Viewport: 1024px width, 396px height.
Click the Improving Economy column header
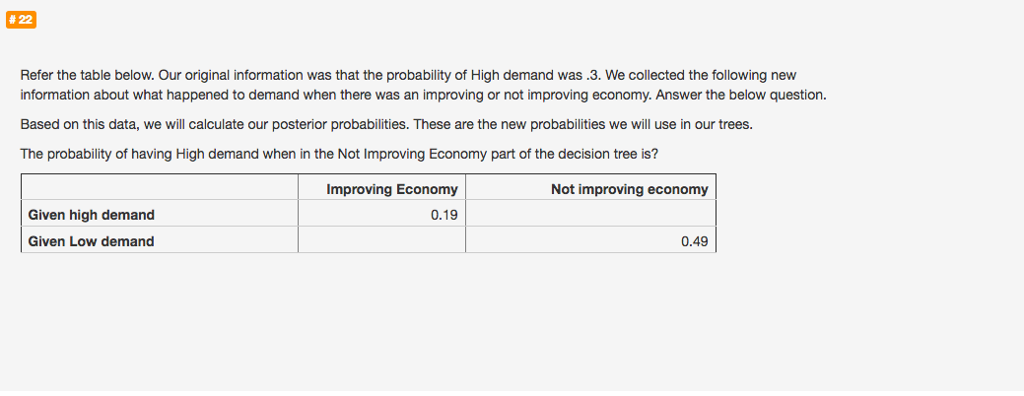tap(382, 188)
